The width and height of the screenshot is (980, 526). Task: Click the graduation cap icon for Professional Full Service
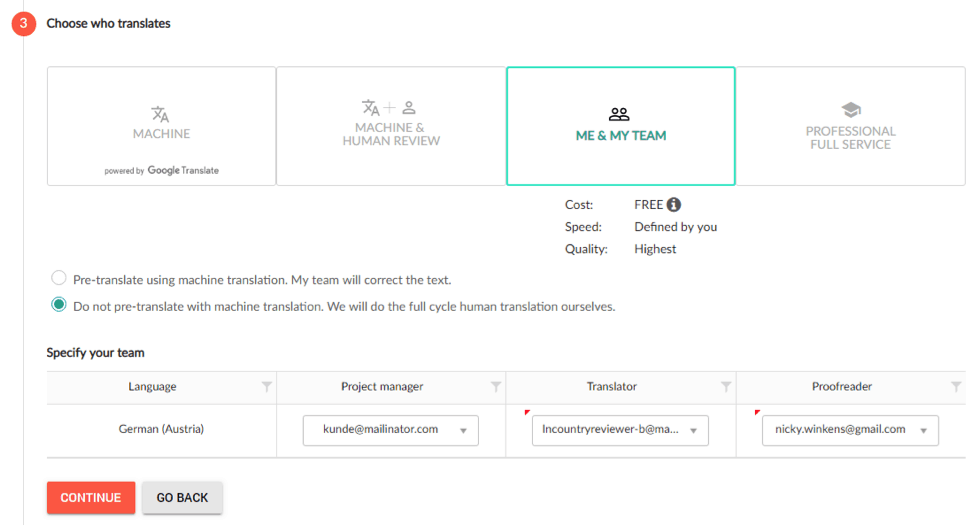851,110
